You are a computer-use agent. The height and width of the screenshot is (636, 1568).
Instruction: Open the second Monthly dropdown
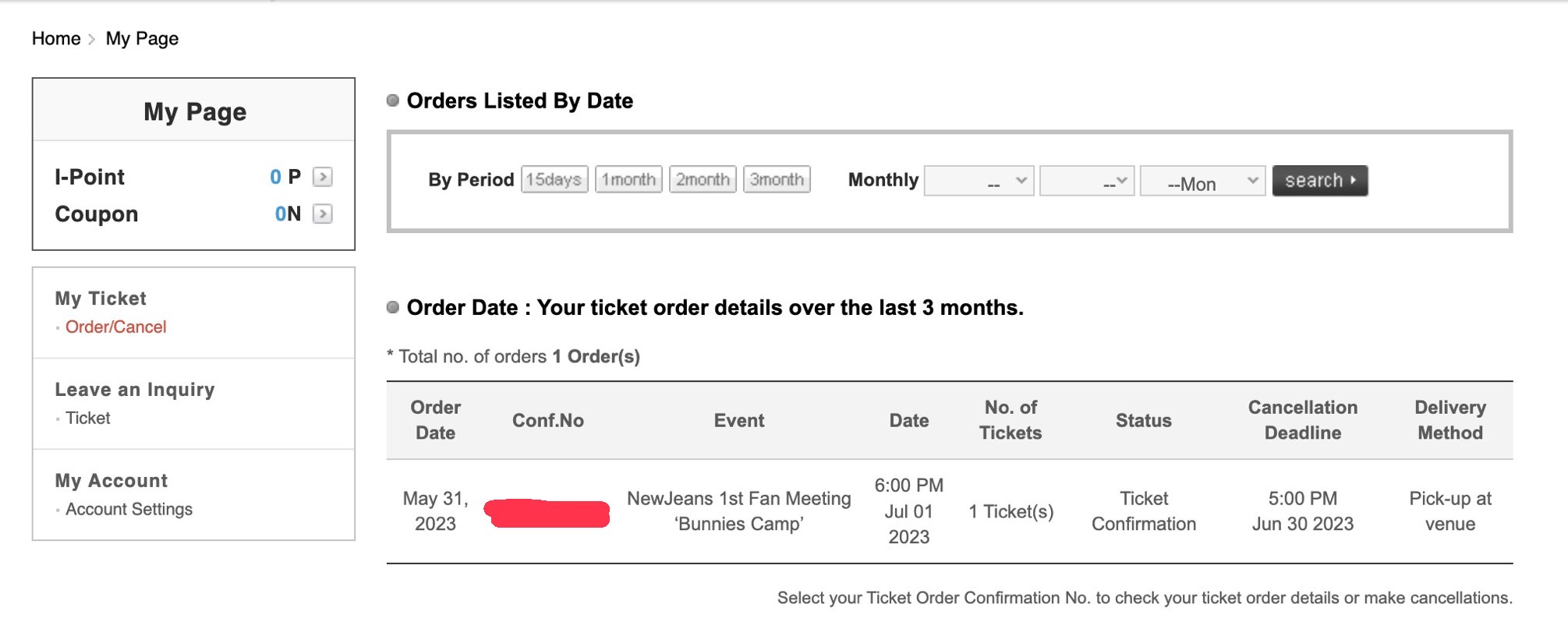pyautogui.click(x=1087, y=181)
